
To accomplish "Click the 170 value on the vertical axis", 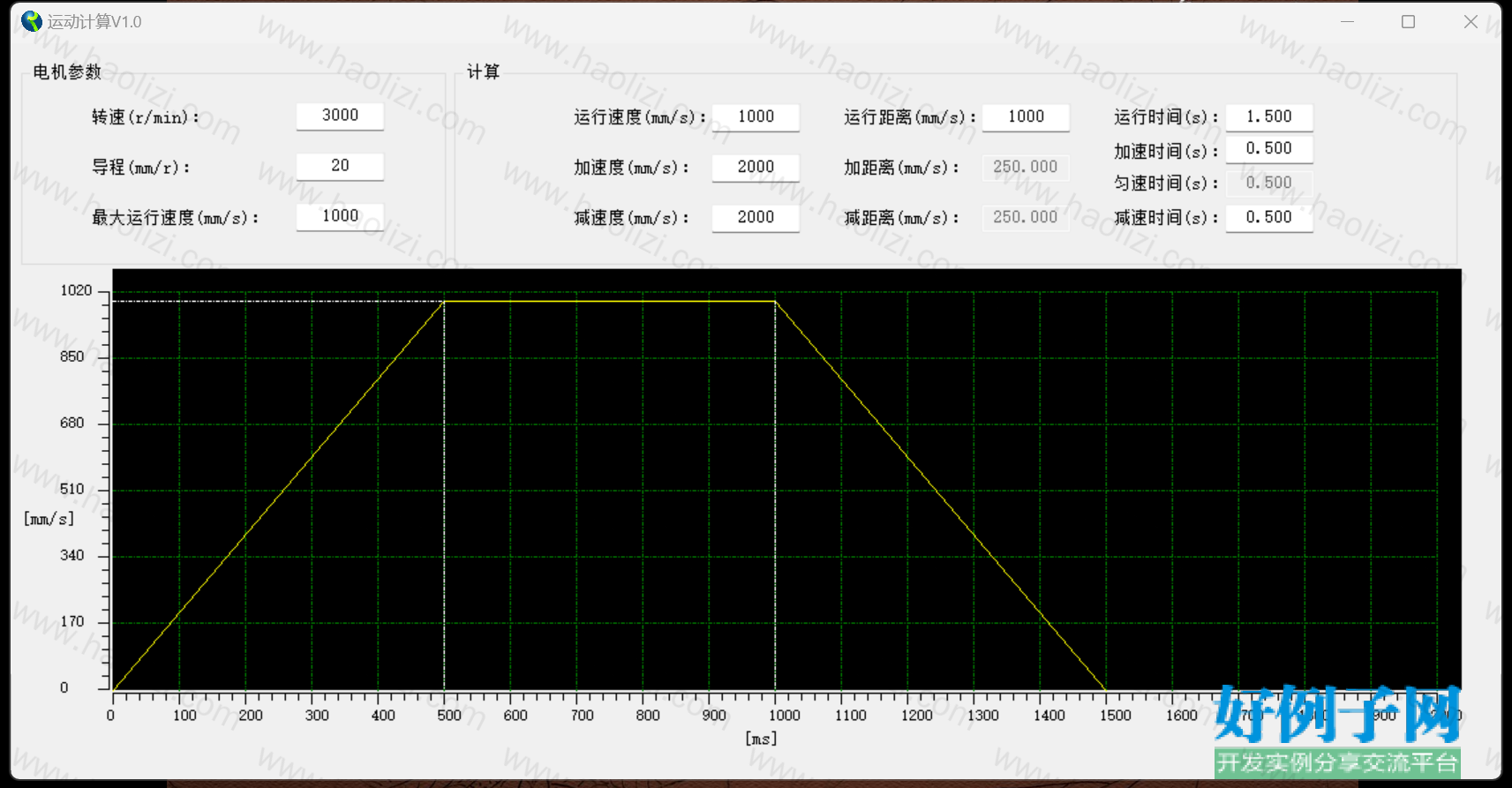I will click(72, 621).
